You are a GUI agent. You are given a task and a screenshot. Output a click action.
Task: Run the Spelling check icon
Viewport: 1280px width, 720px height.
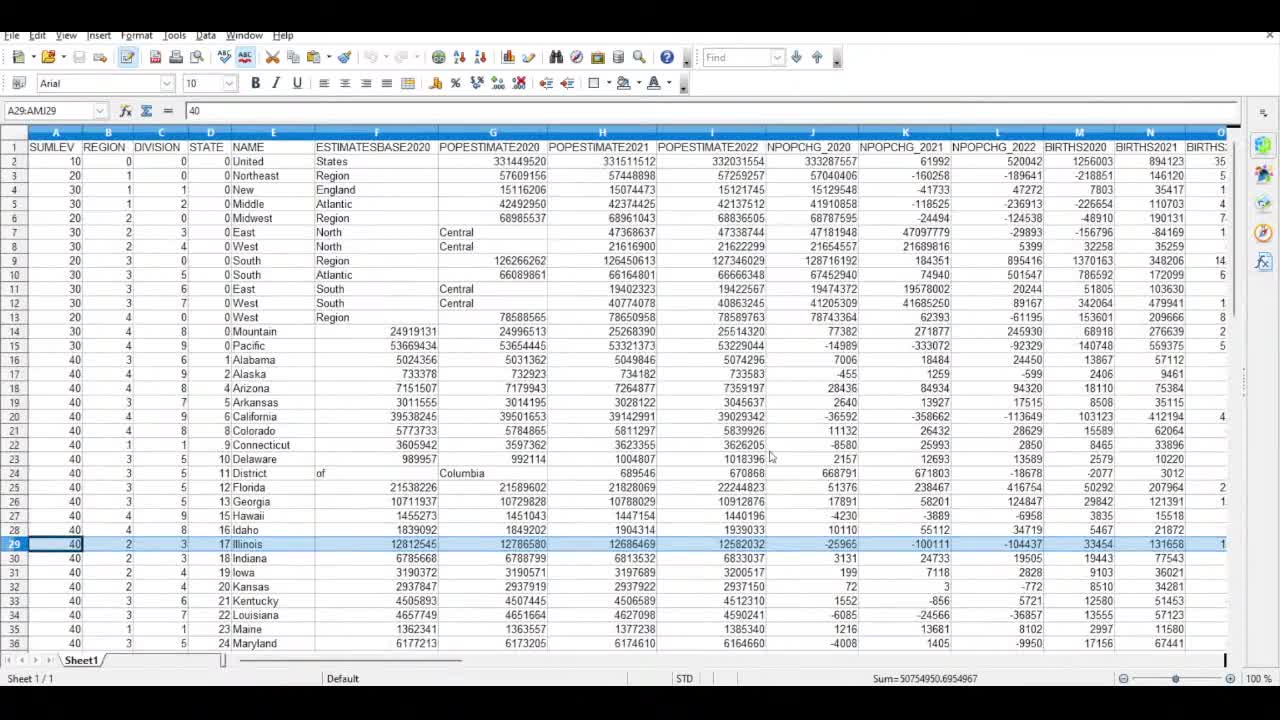(224, 57)
